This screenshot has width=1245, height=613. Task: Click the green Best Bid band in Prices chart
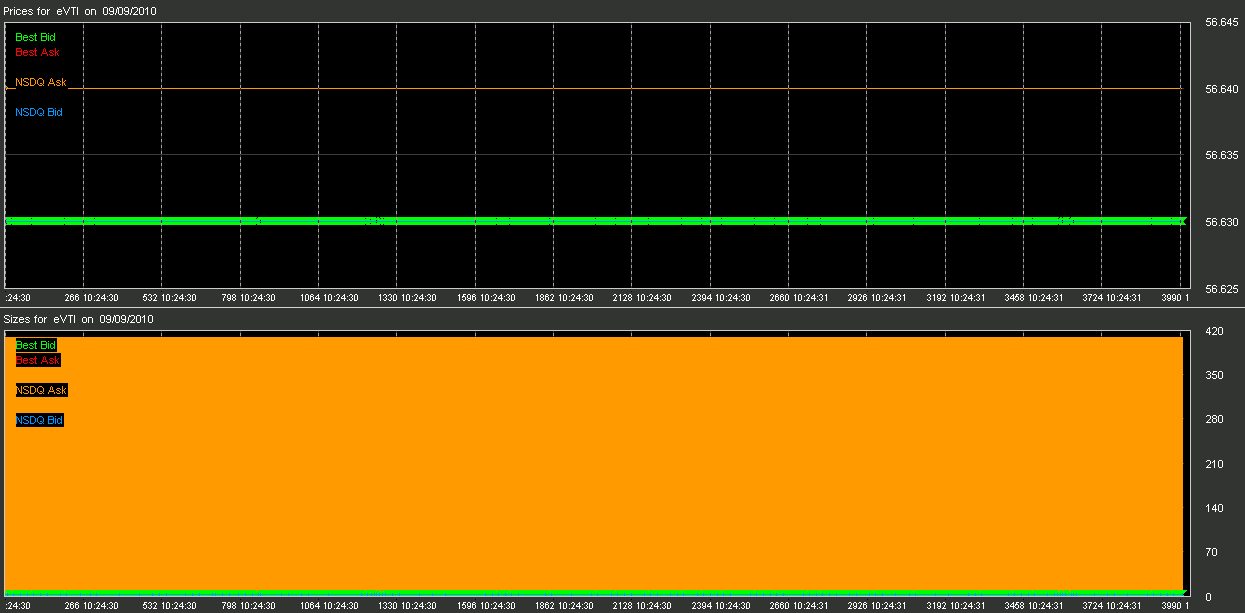[594, 221]
